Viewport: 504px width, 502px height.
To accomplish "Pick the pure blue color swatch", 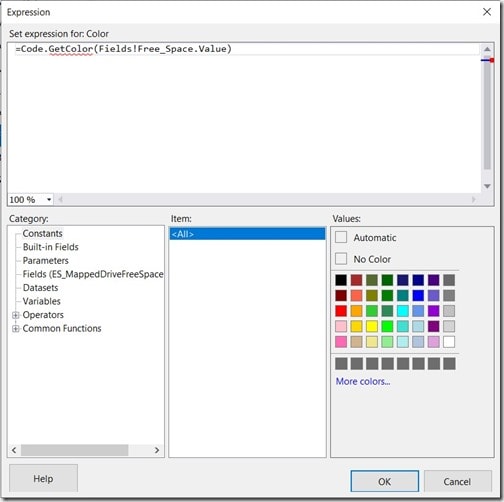I will [418, 295].
